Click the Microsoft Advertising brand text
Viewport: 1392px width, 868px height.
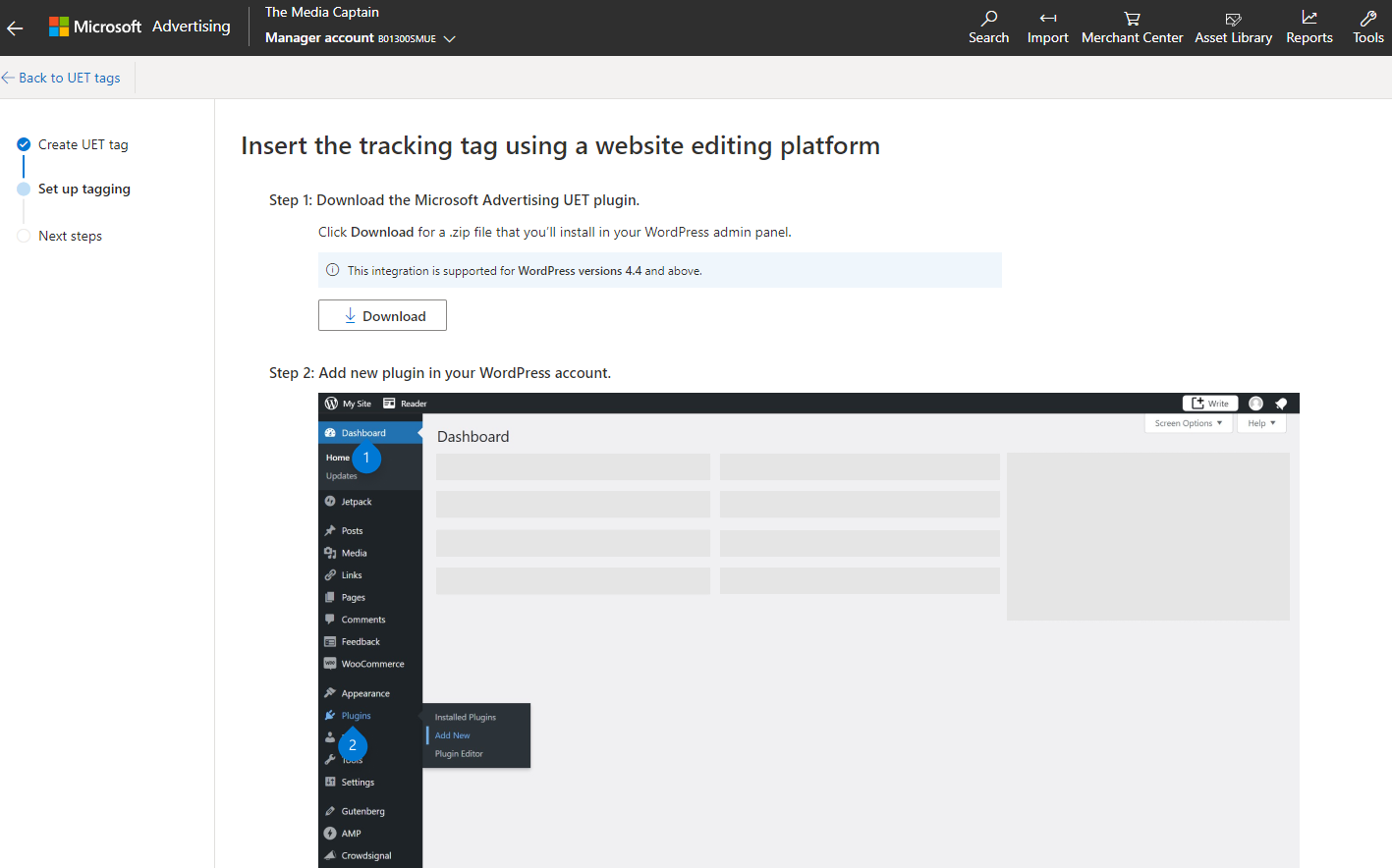point(151,27)
